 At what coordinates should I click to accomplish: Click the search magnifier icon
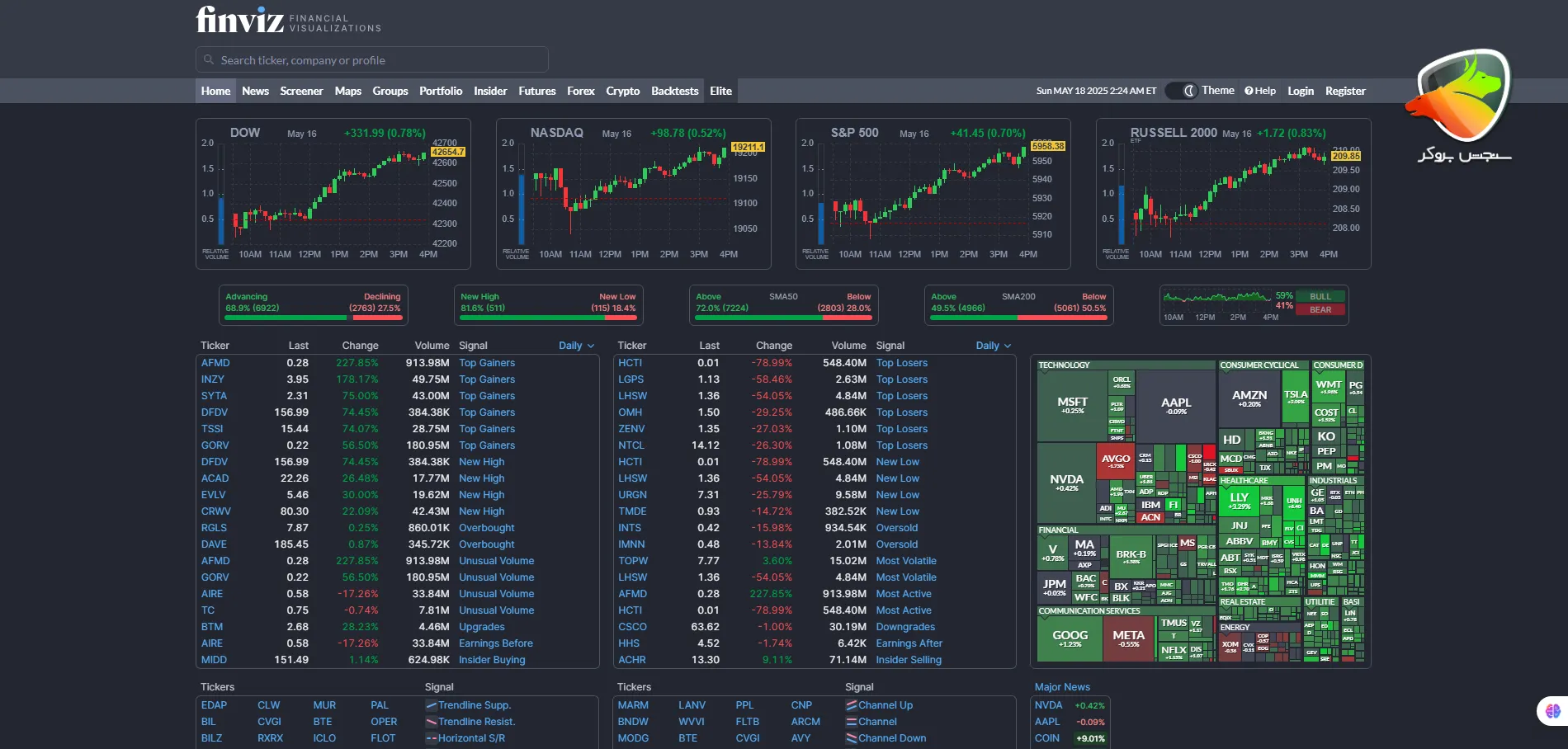pyautogui.click(x=209, y=60)
